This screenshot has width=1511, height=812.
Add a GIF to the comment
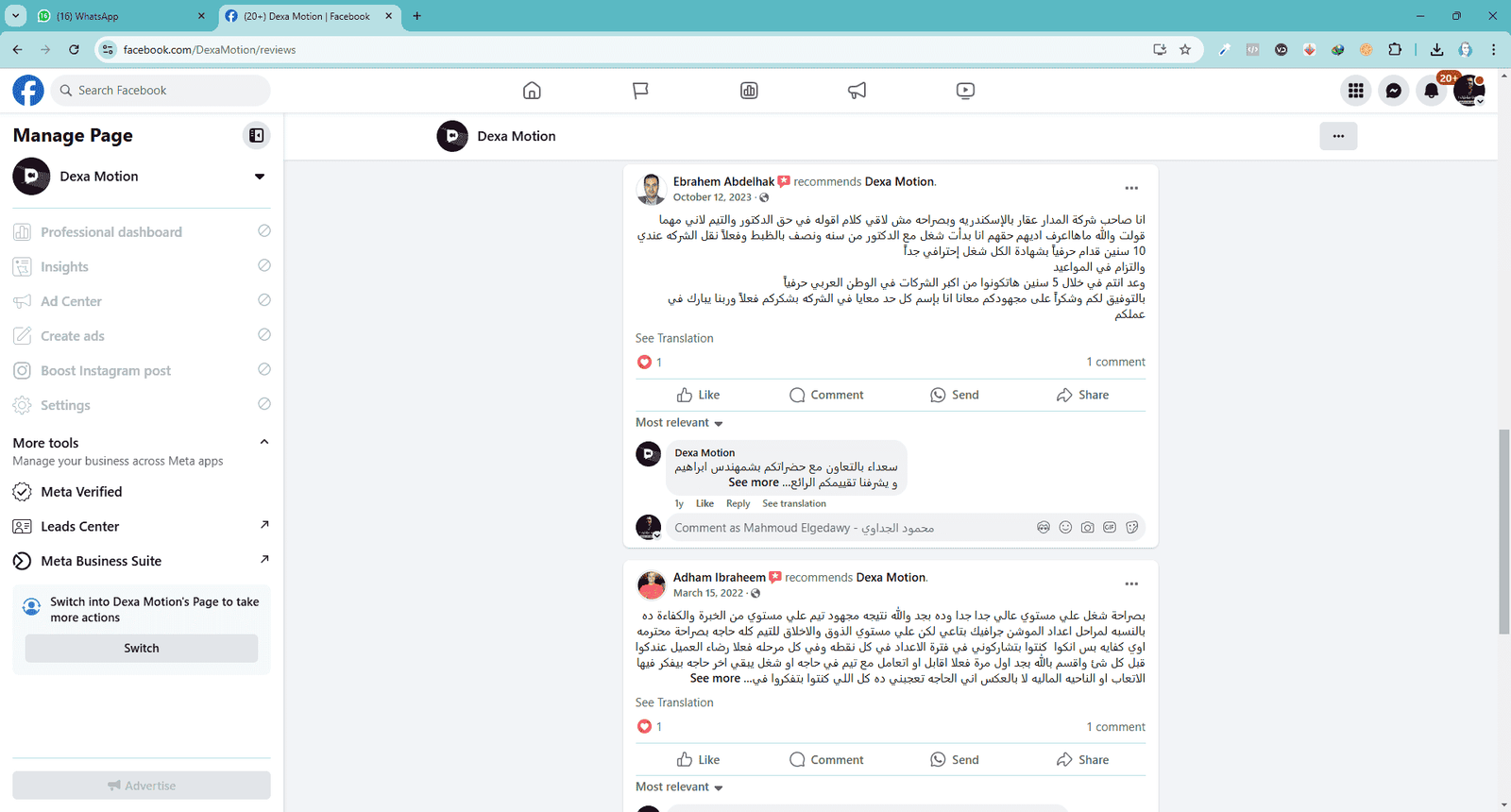click(x=1110, y=528)
